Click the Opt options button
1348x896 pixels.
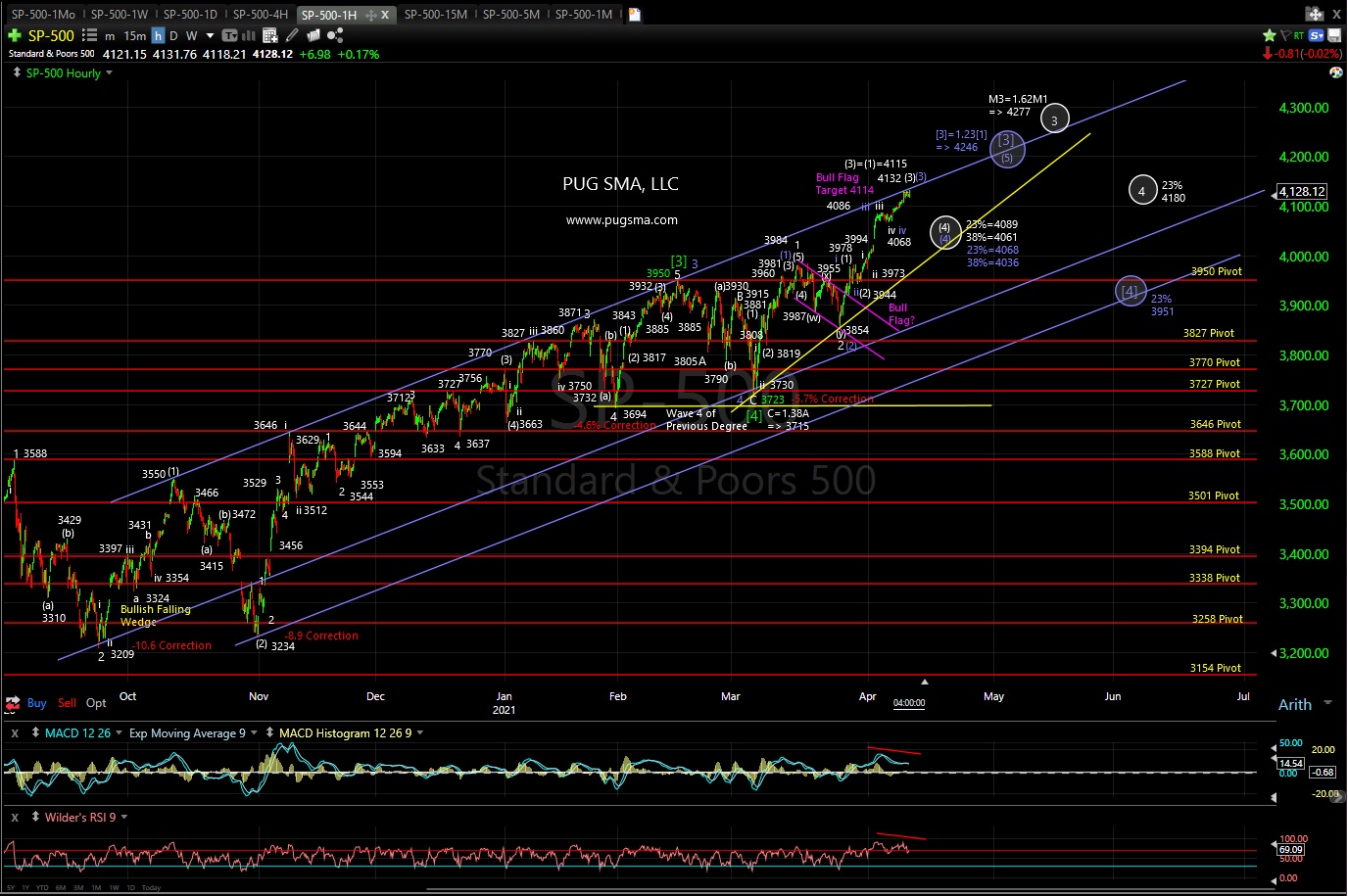pyautogui.click(x=96, y=703)
